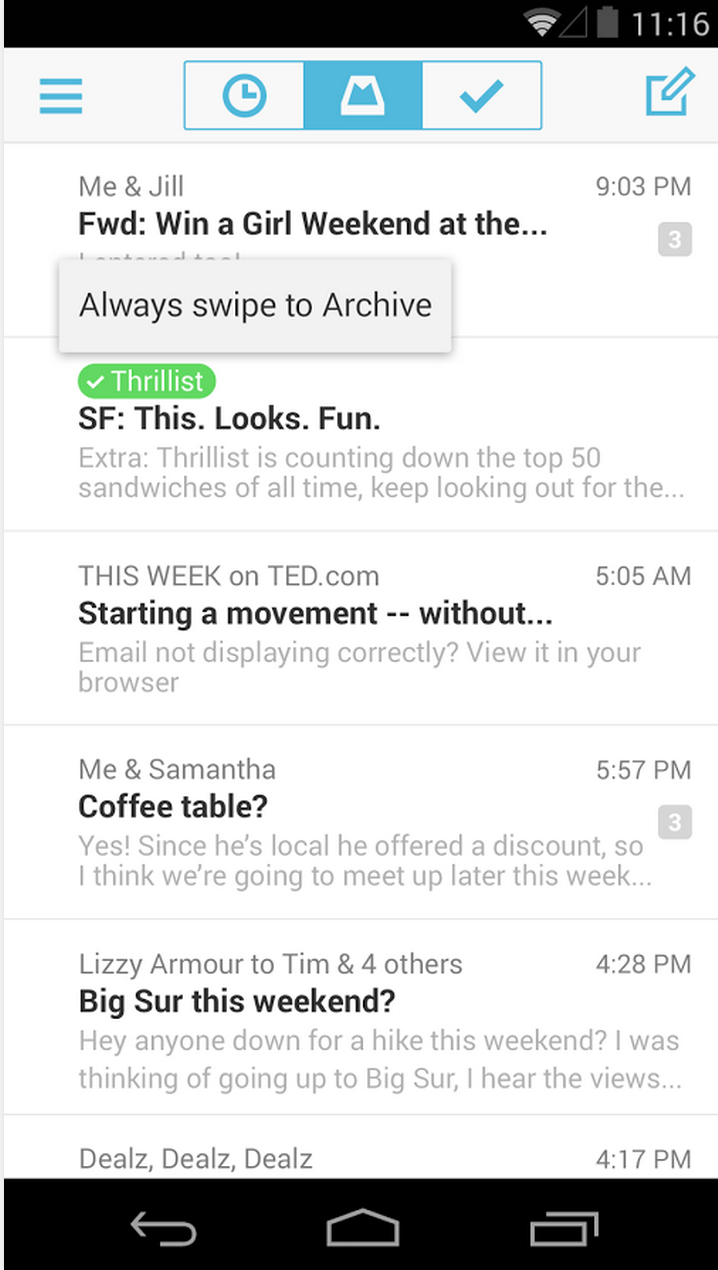Open the hamburger navigation menu
The image size is (718, 1270).
61,95
